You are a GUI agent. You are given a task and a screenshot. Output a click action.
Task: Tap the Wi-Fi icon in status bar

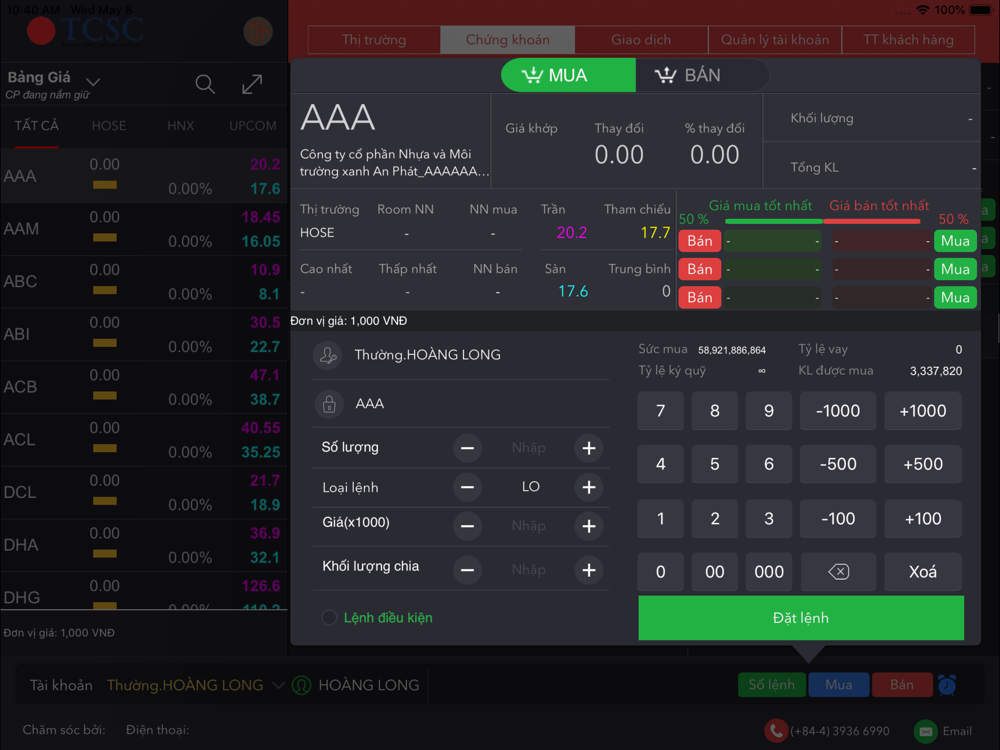(x=923, y=10)
